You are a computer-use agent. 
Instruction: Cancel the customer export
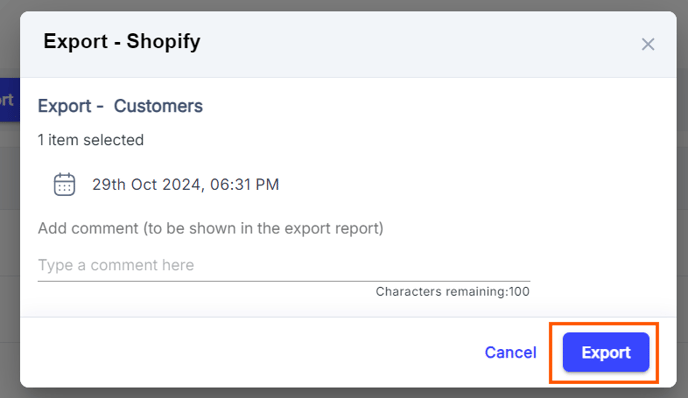point(510,352)
